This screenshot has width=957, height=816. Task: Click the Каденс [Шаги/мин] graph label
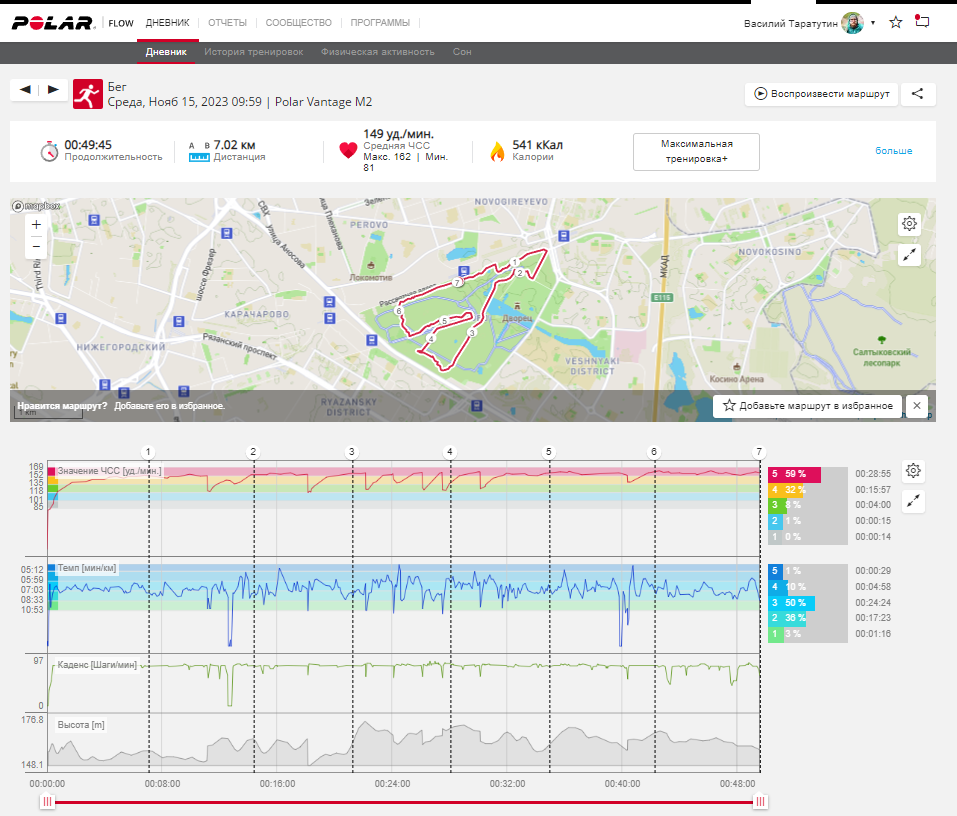coord(97,665)
